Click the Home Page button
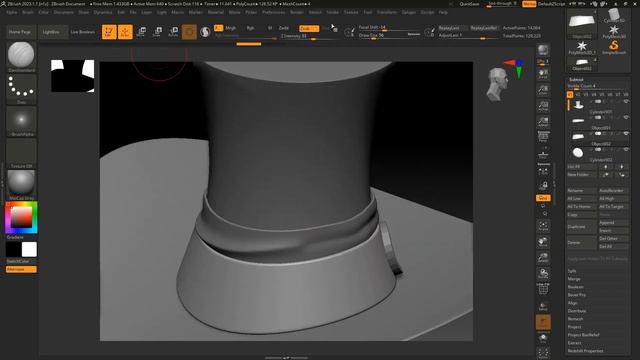This screenshot has width=640, height=360. [x=20, y=32]
